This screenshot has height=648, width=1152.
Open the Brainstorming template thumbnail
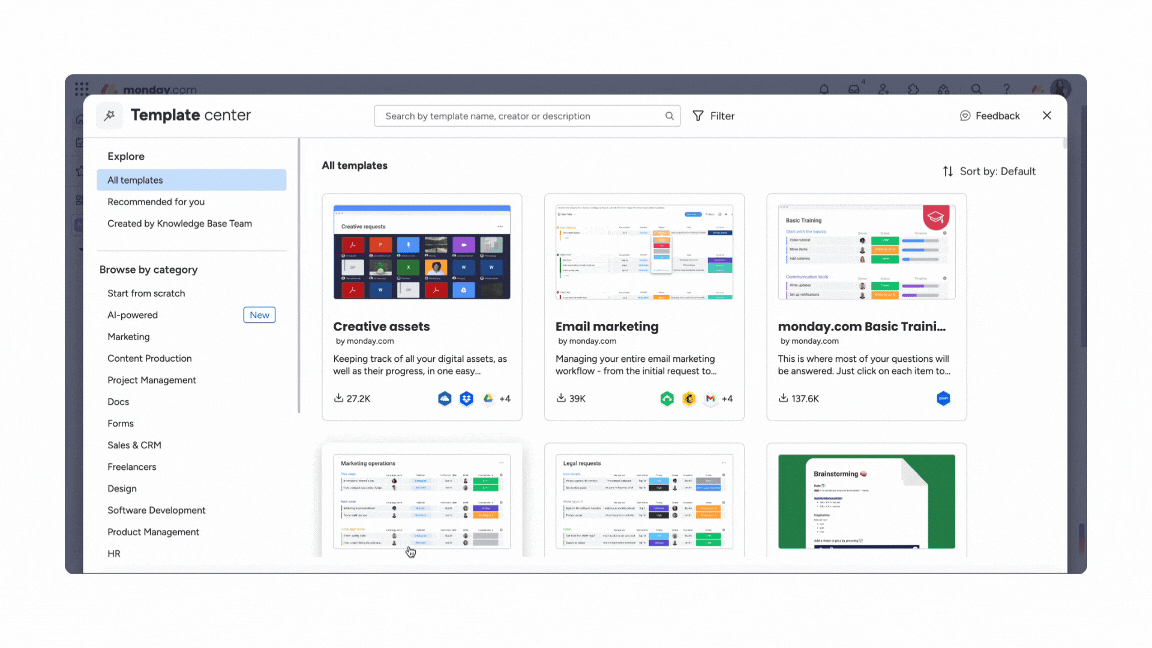point(866,501)
